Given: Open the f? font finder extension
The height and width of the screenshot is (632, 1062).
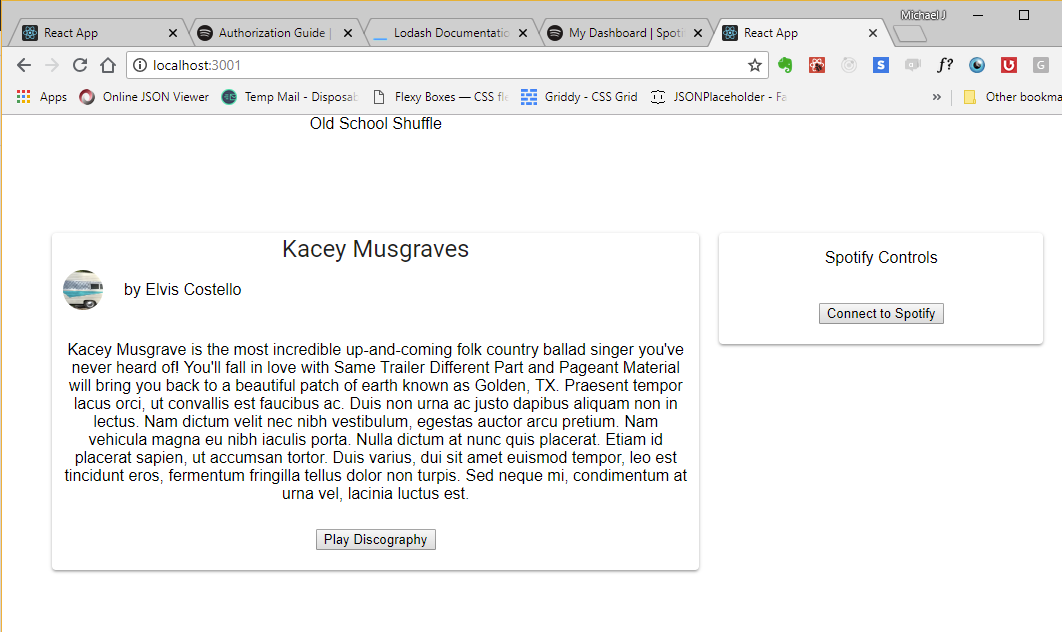Looking at the screenshot, I should tap(945, 65).
